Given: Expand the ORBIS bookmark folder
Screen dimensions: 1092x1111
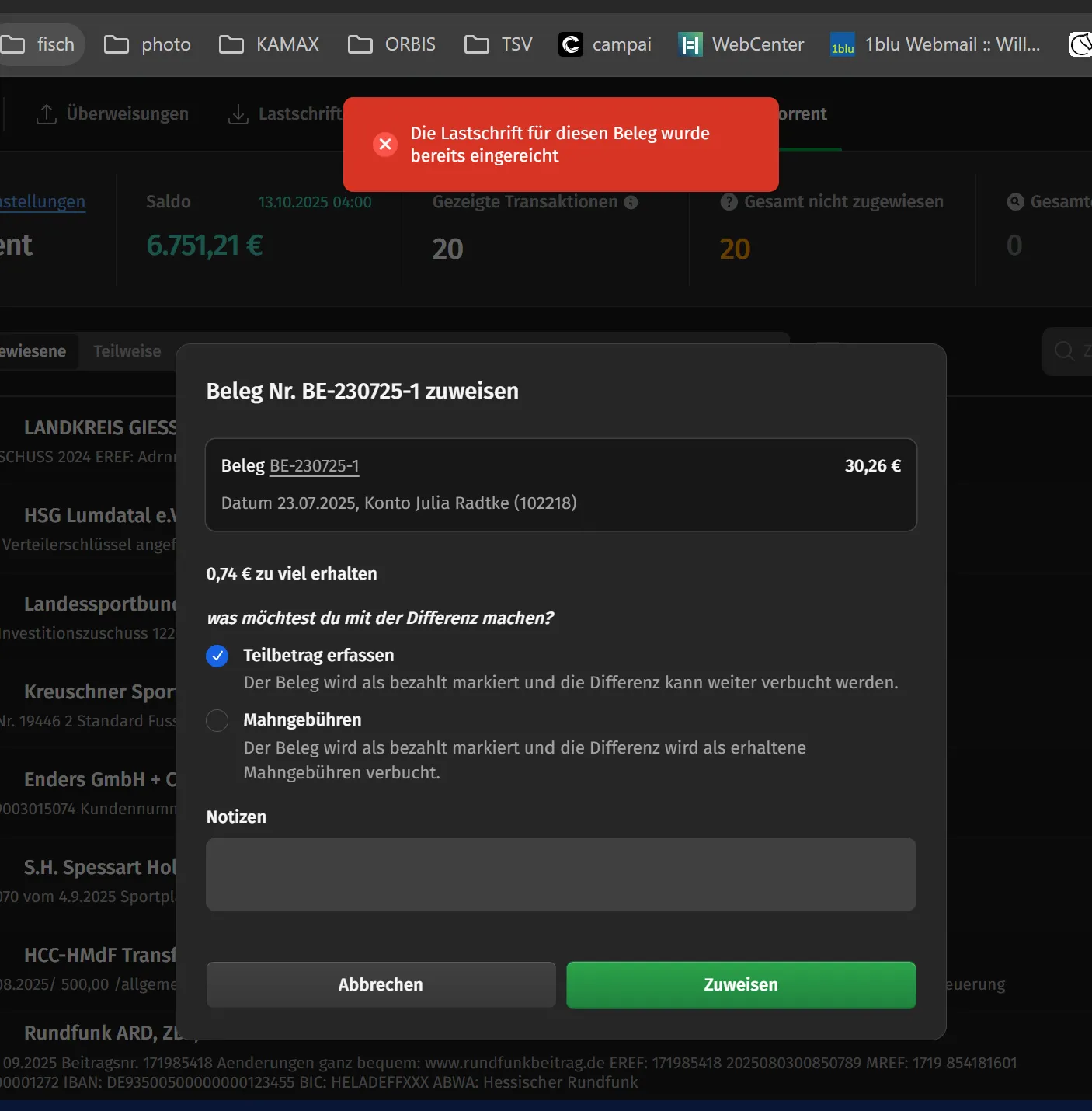Looking at the screenshot, I should coord(392,44).
